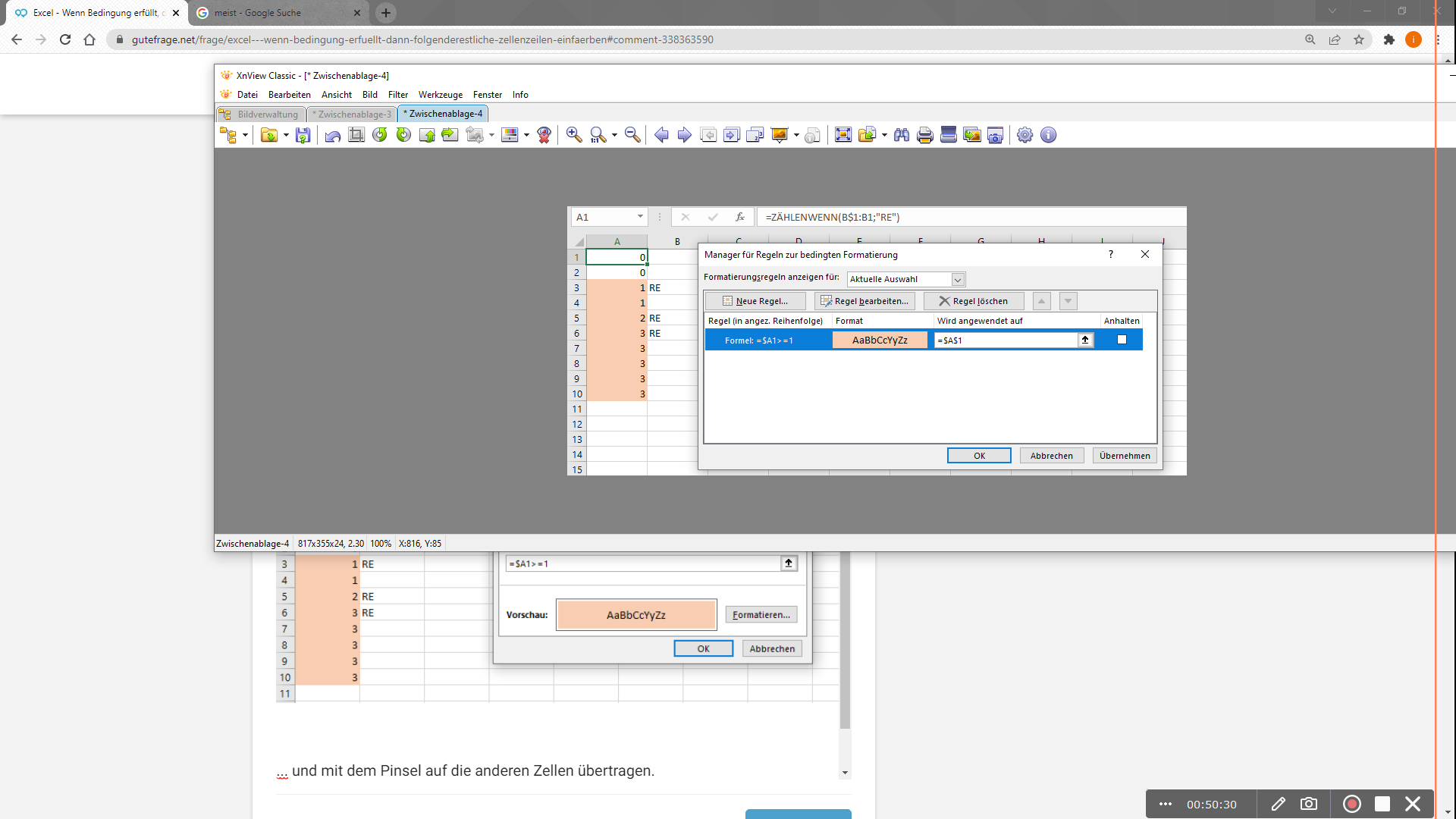
Task: Switch to the Zwischenablage-3 tab
Action: click(x=353, y=114)
